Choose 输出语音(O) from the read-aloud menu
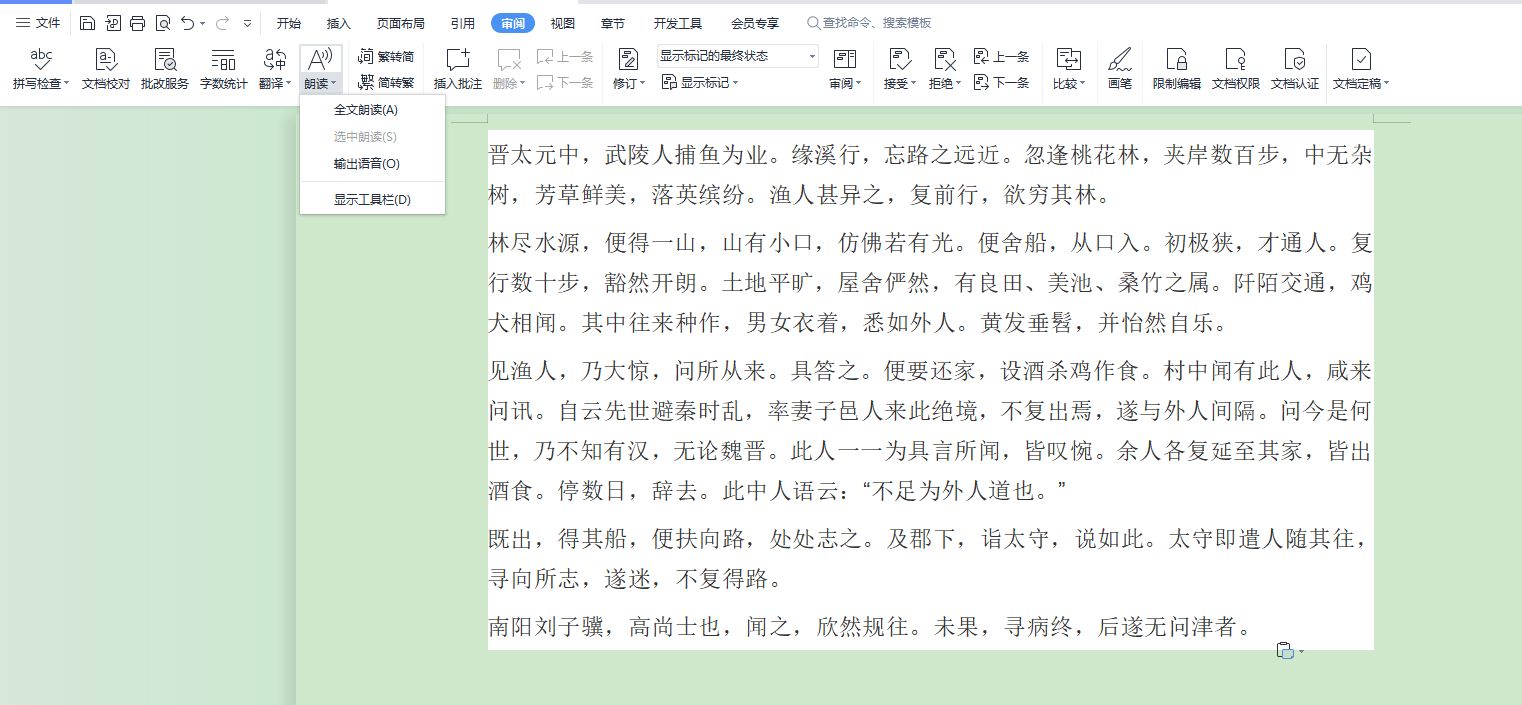The width and height of the screenshot is (1522, 705). 372,164
